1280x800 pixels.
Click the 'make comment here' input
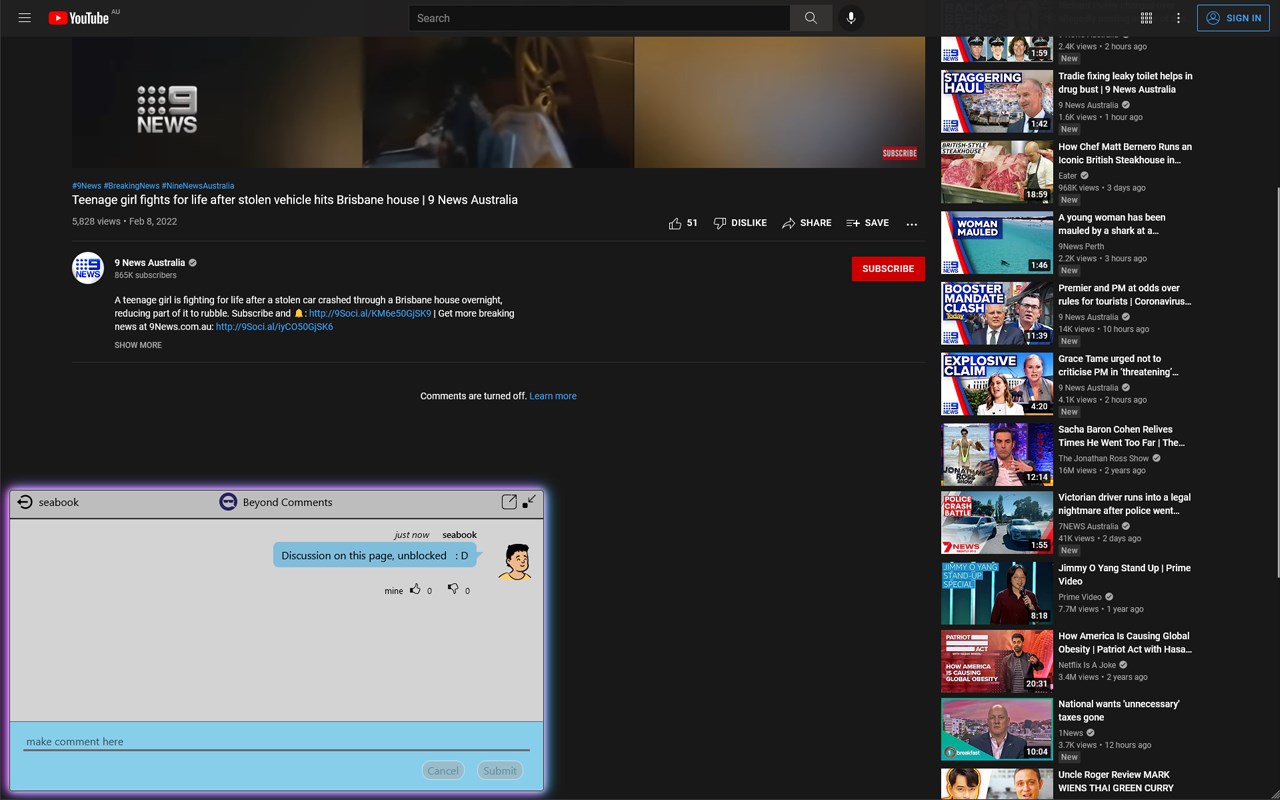click(277, 741)
